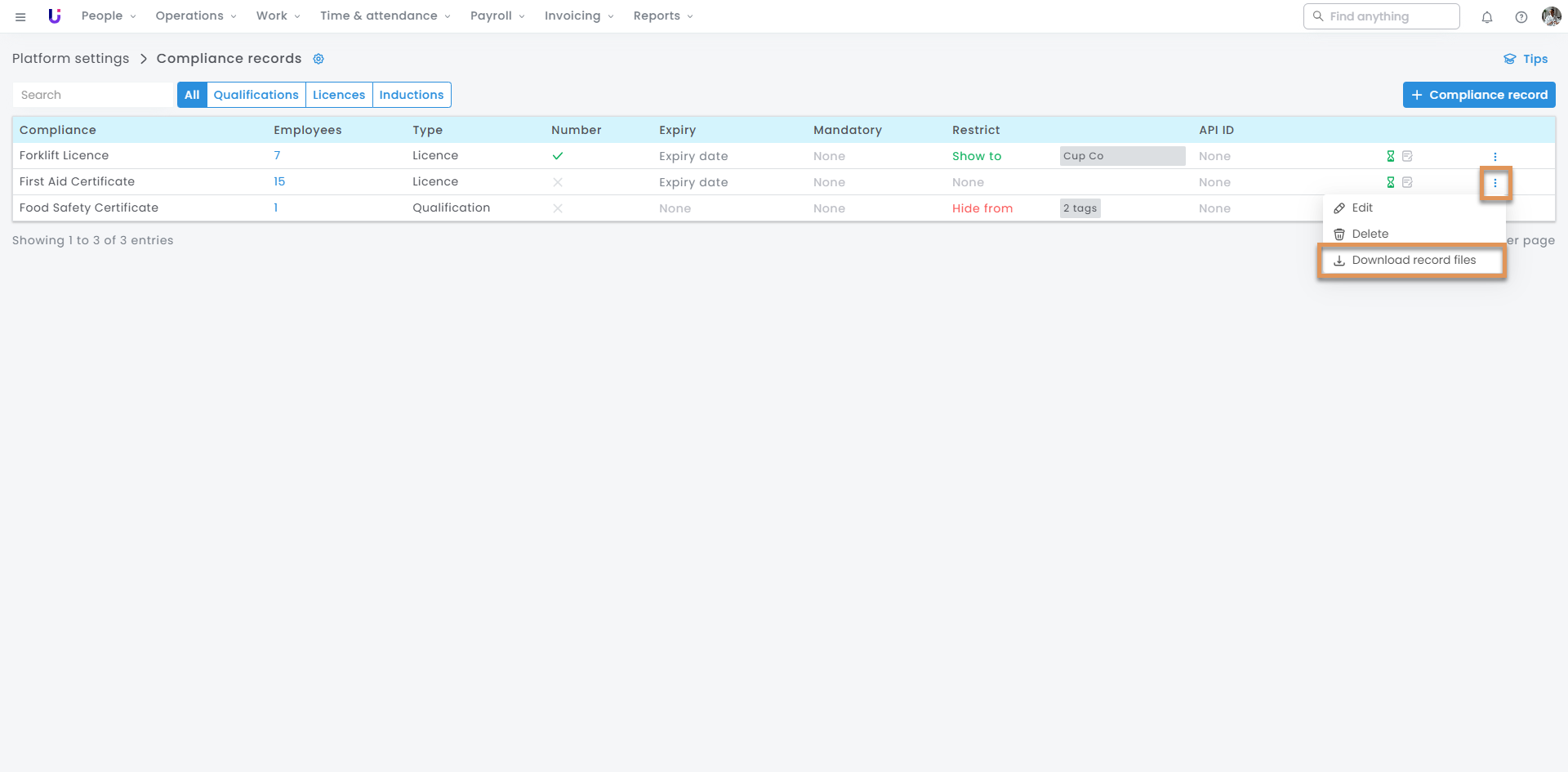Filter by Licences

click(339, 95)
